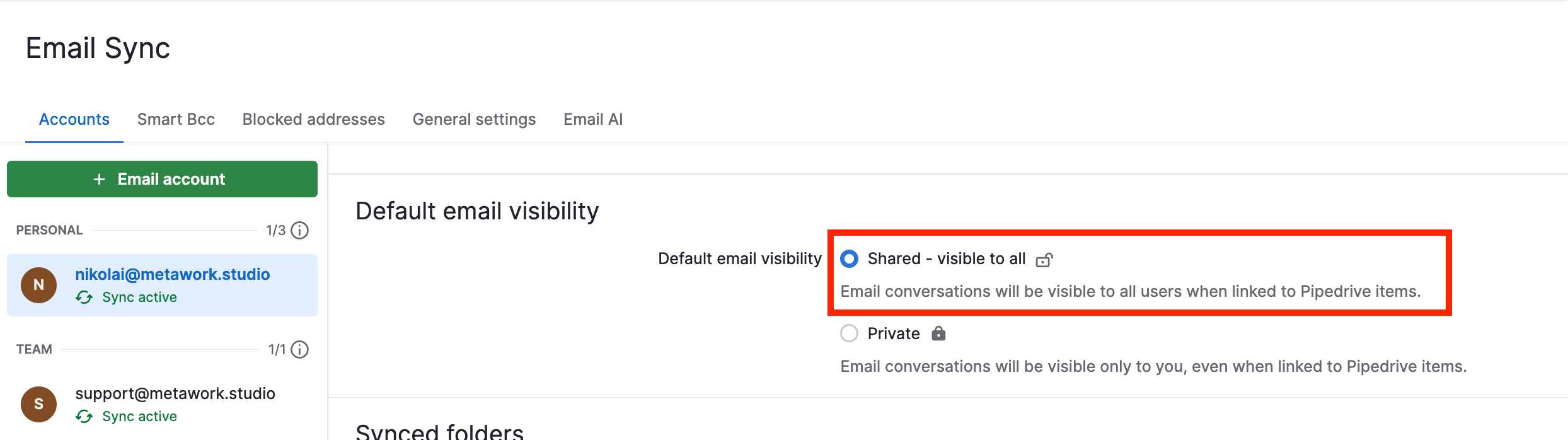
Task: Click the Team accounts info icon
Action: [x=300, y=350]
